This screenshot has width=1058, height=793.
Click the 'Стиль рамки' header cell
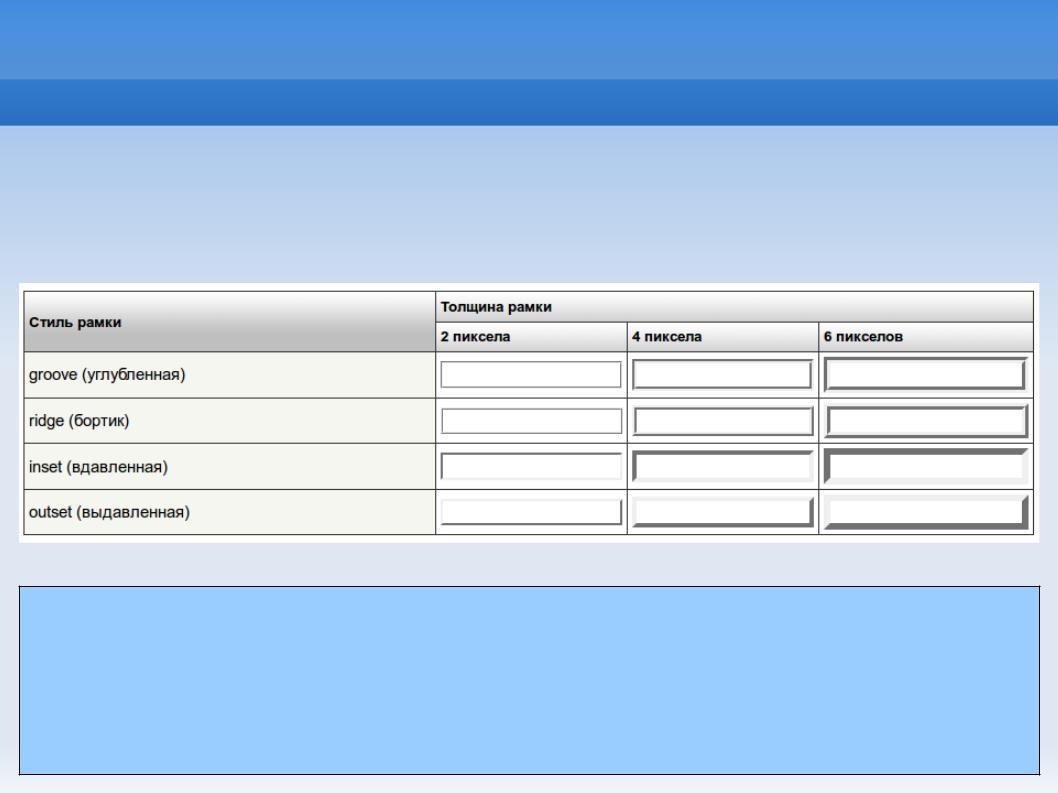tap(229, 322)
